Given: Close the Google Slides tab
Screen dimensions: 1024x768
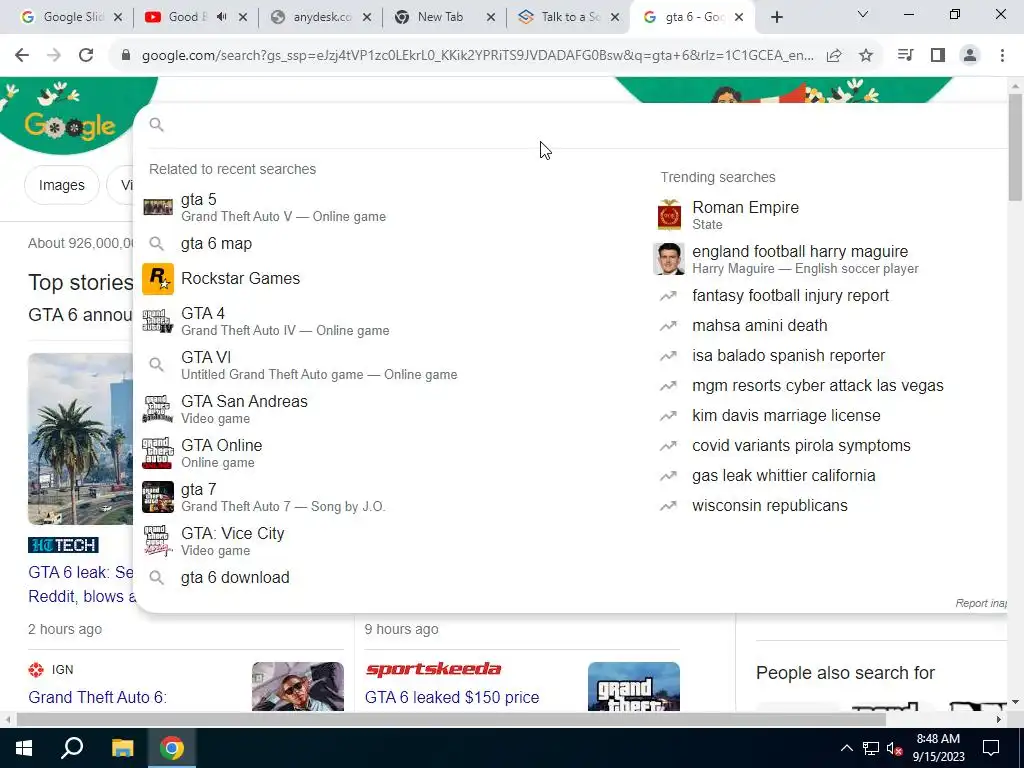Looking at the screenshot, I should 118,17.
